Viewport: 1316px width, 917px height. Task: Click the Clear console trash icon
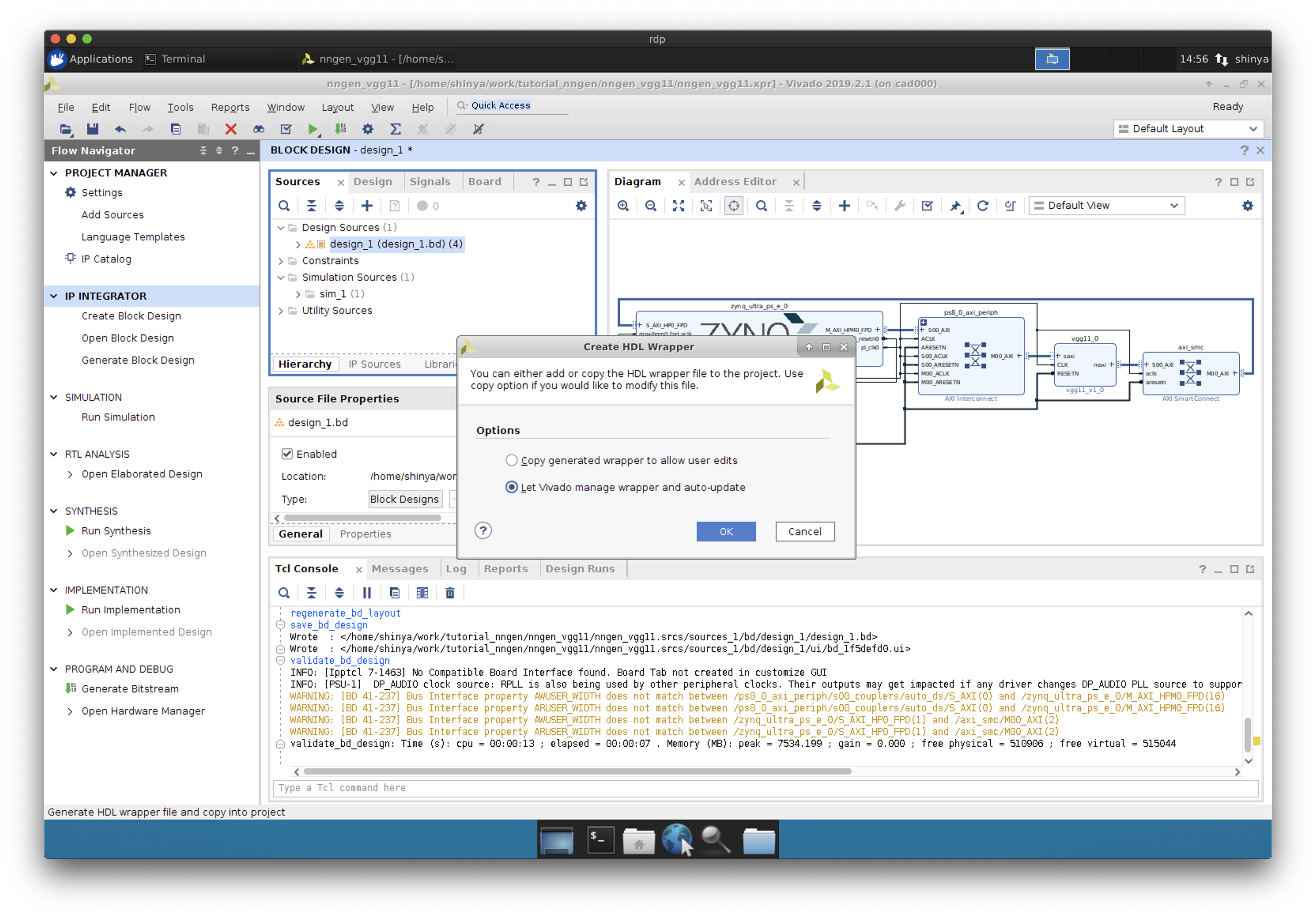tap(450, 593)
